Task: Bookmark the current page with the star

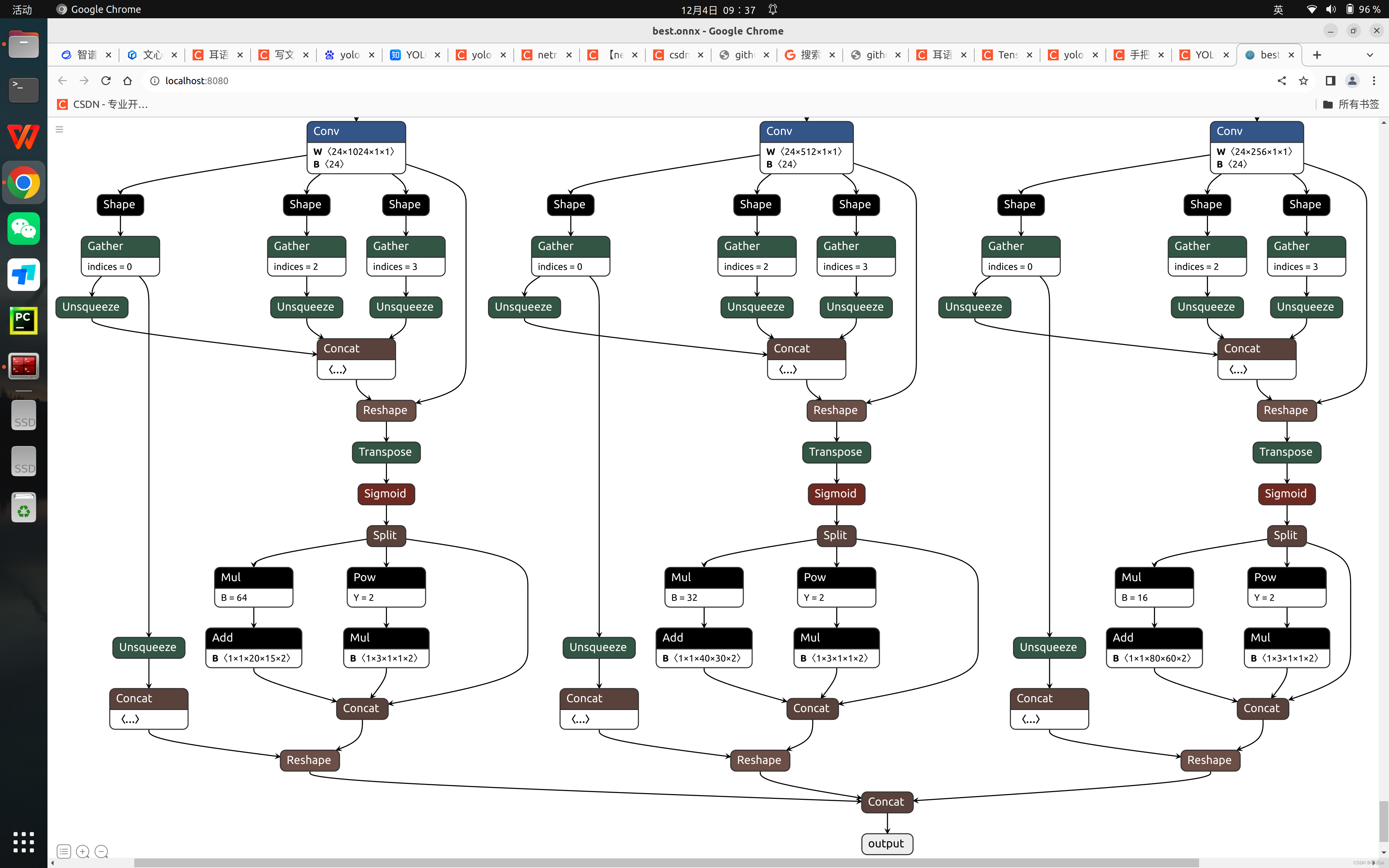Action: 1304,80
